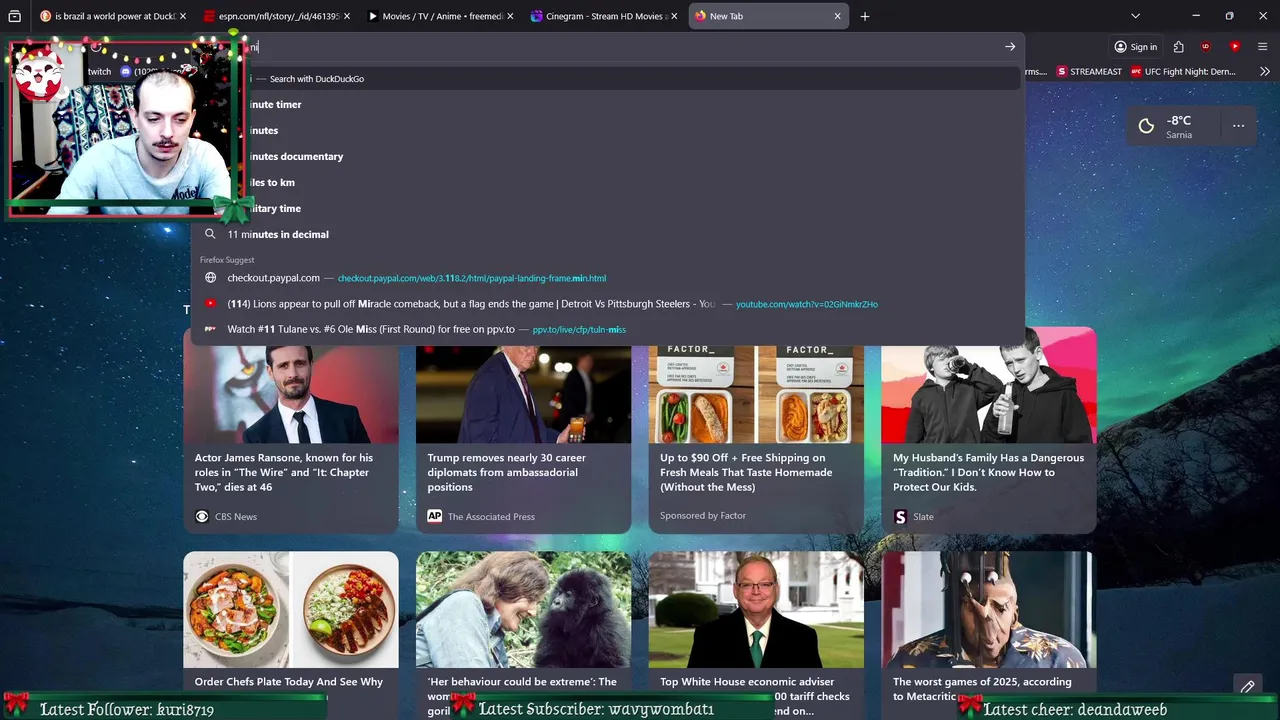The width and height of the screenshot is (1280, 720).
Task: Open a new tab with plus button
Action: 865,16
